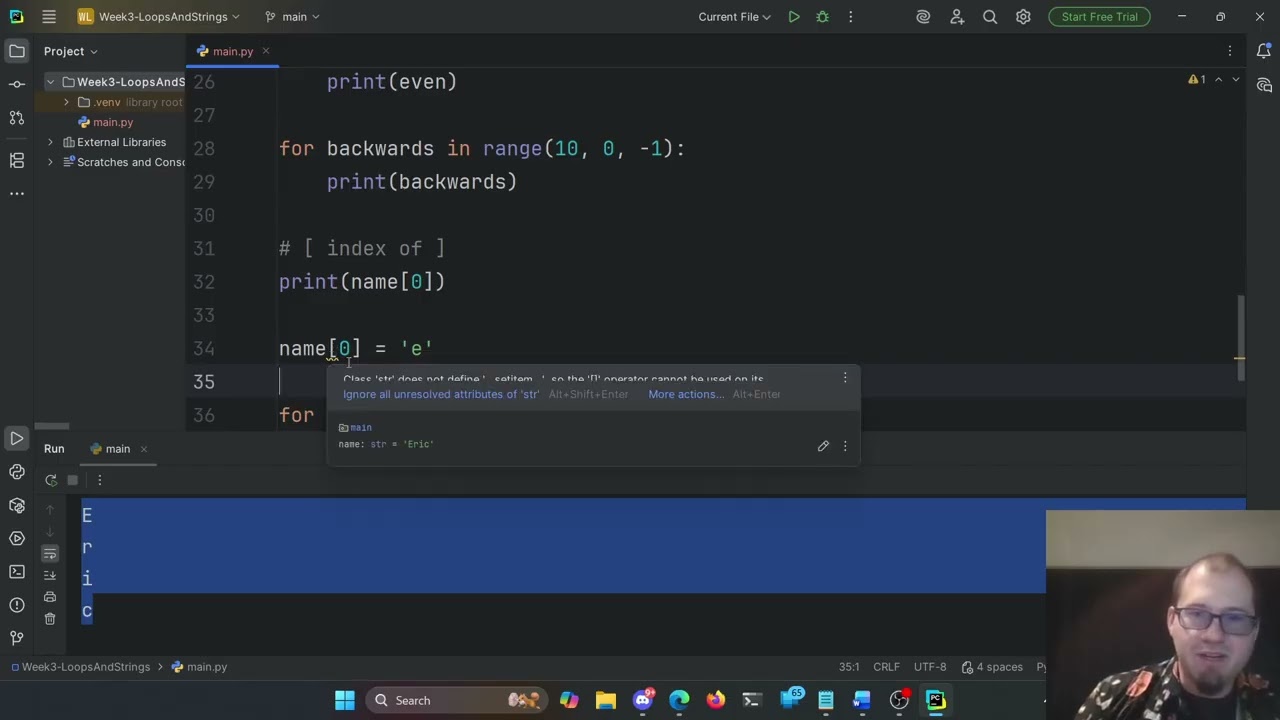Open the Windows Start menu
The height and width of the screenshot is (720, 1280).
tap(345, 700)
